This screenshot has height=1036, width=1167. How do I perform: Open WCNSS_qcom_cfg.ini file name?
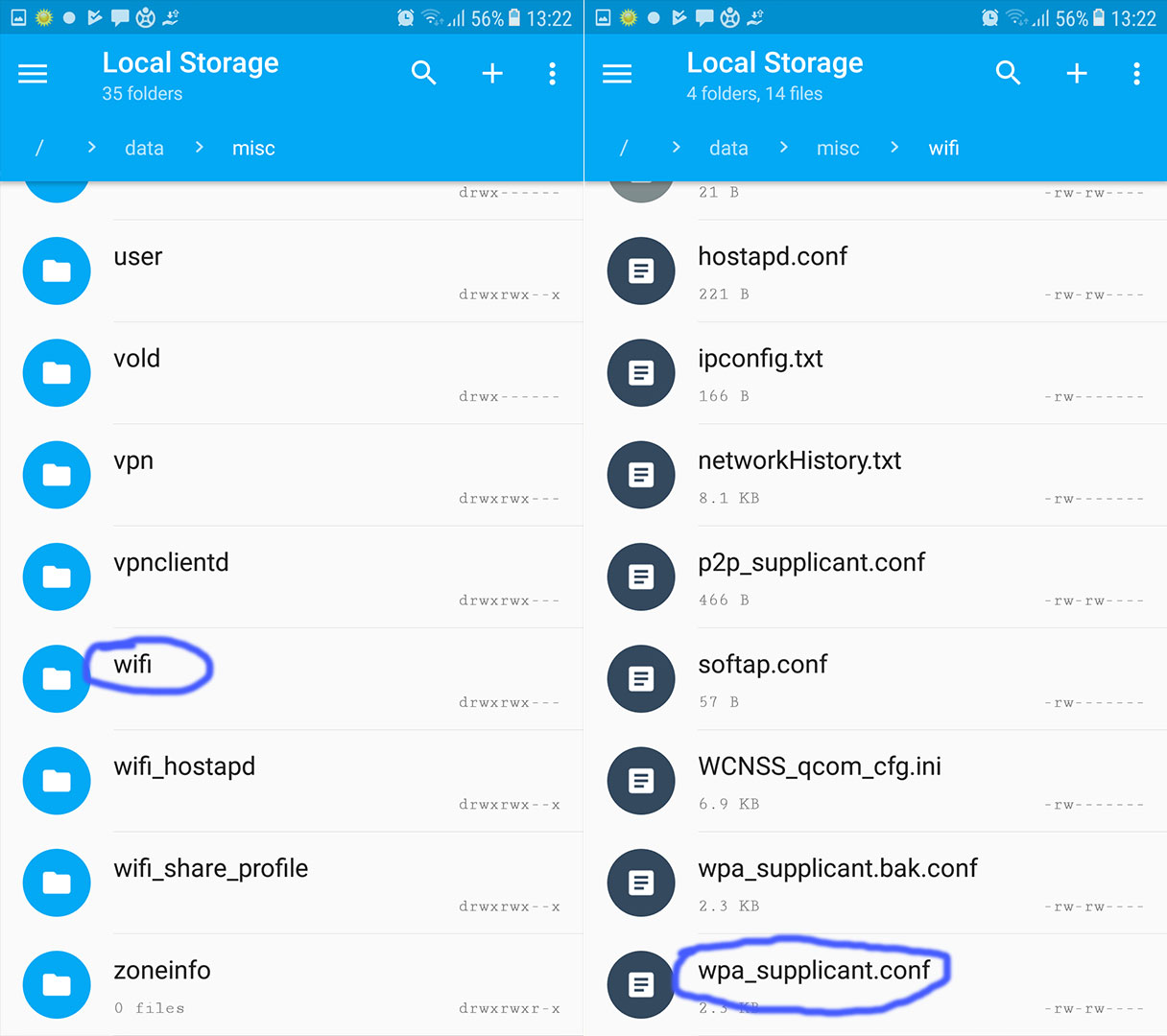820,766
